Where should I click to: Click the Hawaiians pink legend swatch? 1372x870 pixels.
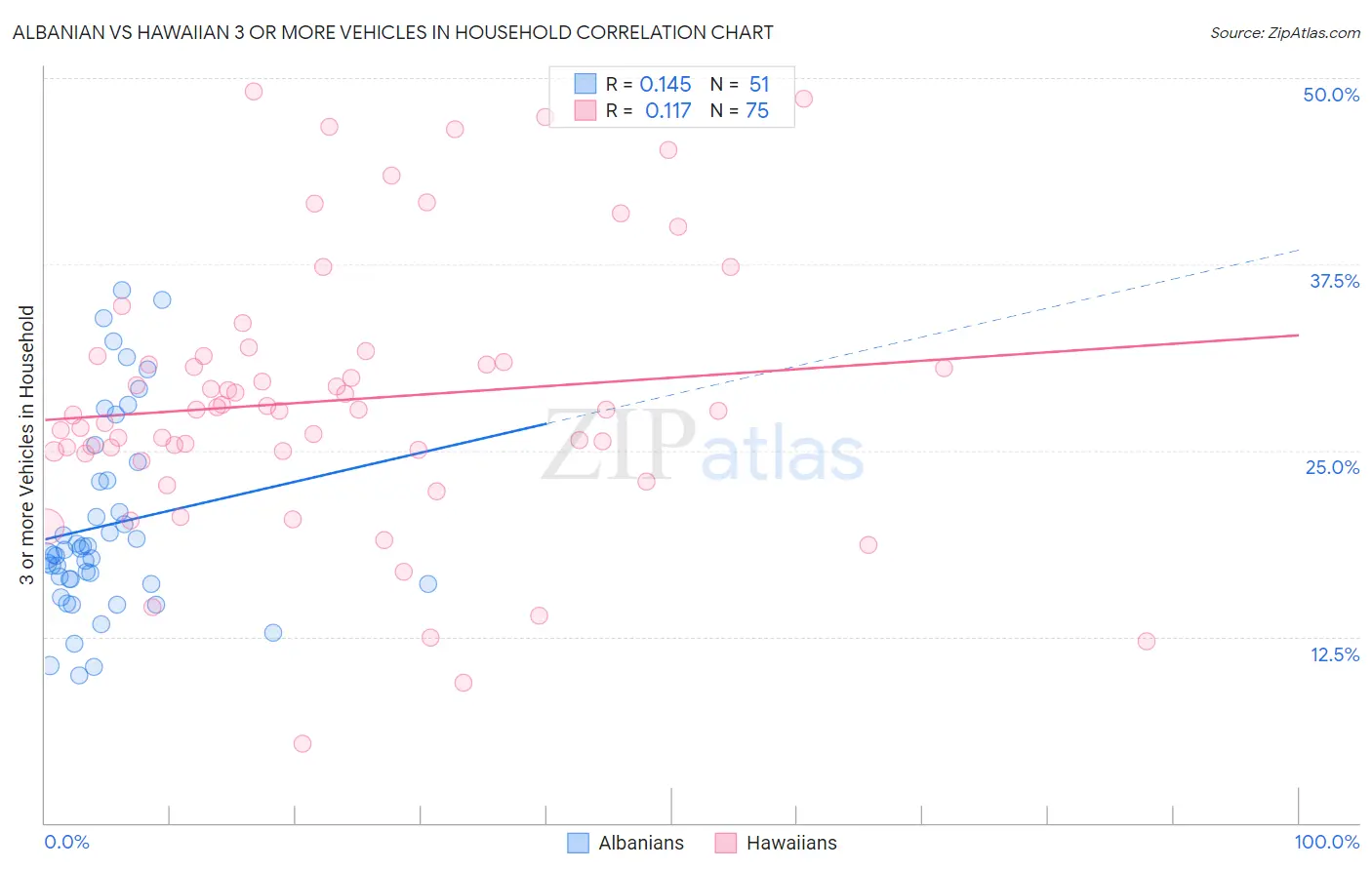click(725, 843)
